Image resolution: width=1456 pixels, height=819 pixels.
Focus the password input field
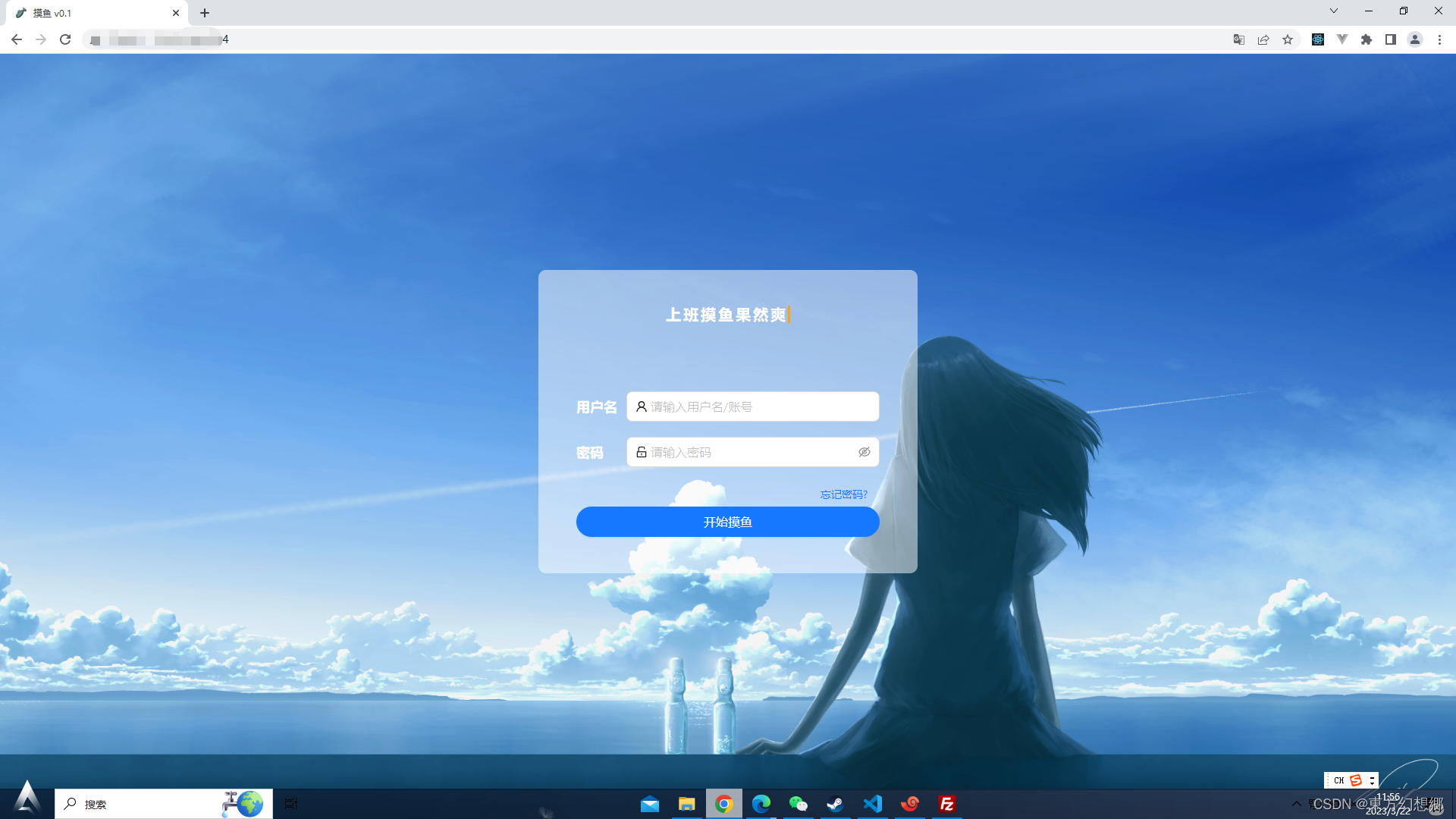(x=752, y=452)
